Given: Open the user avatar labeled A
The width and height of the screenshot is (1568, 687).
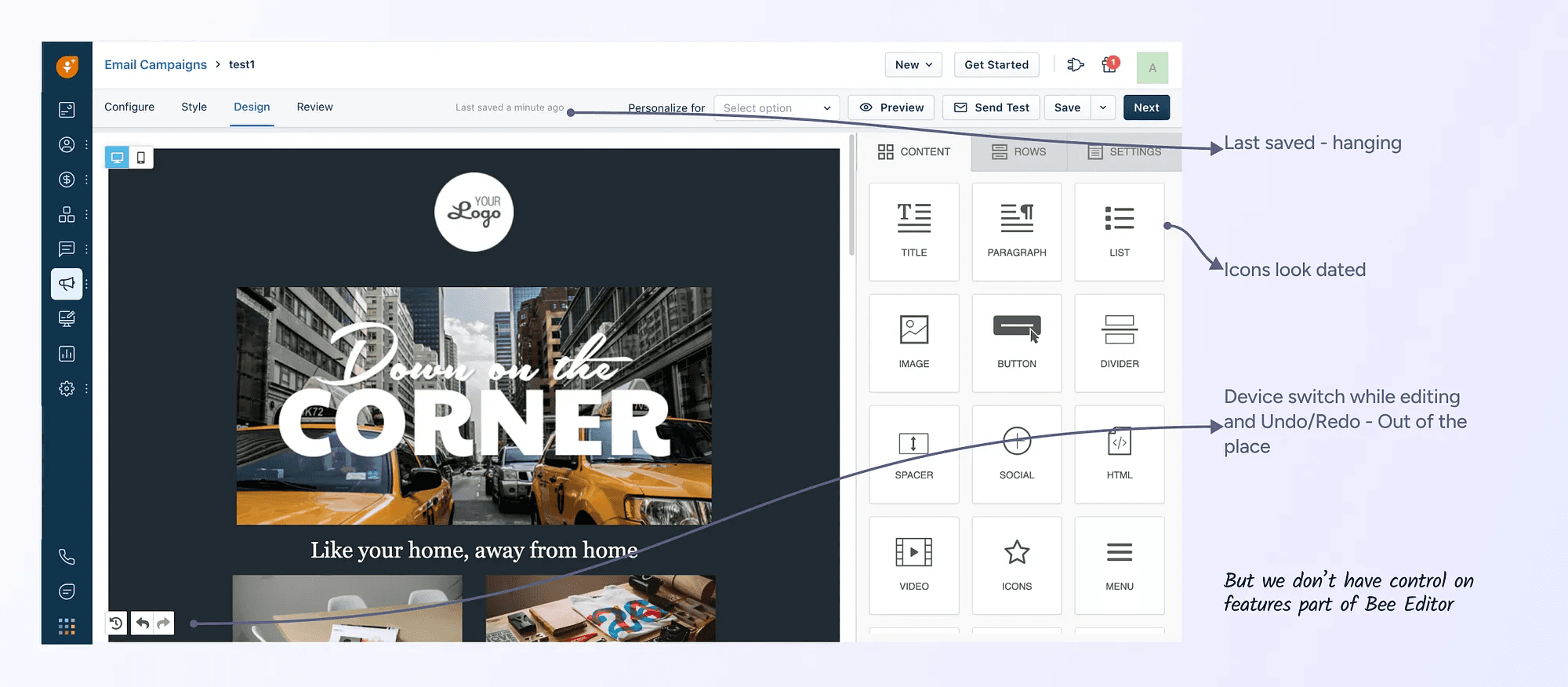Looking at the screenshot, I should pyautogui.click(x=1152, y=67).
